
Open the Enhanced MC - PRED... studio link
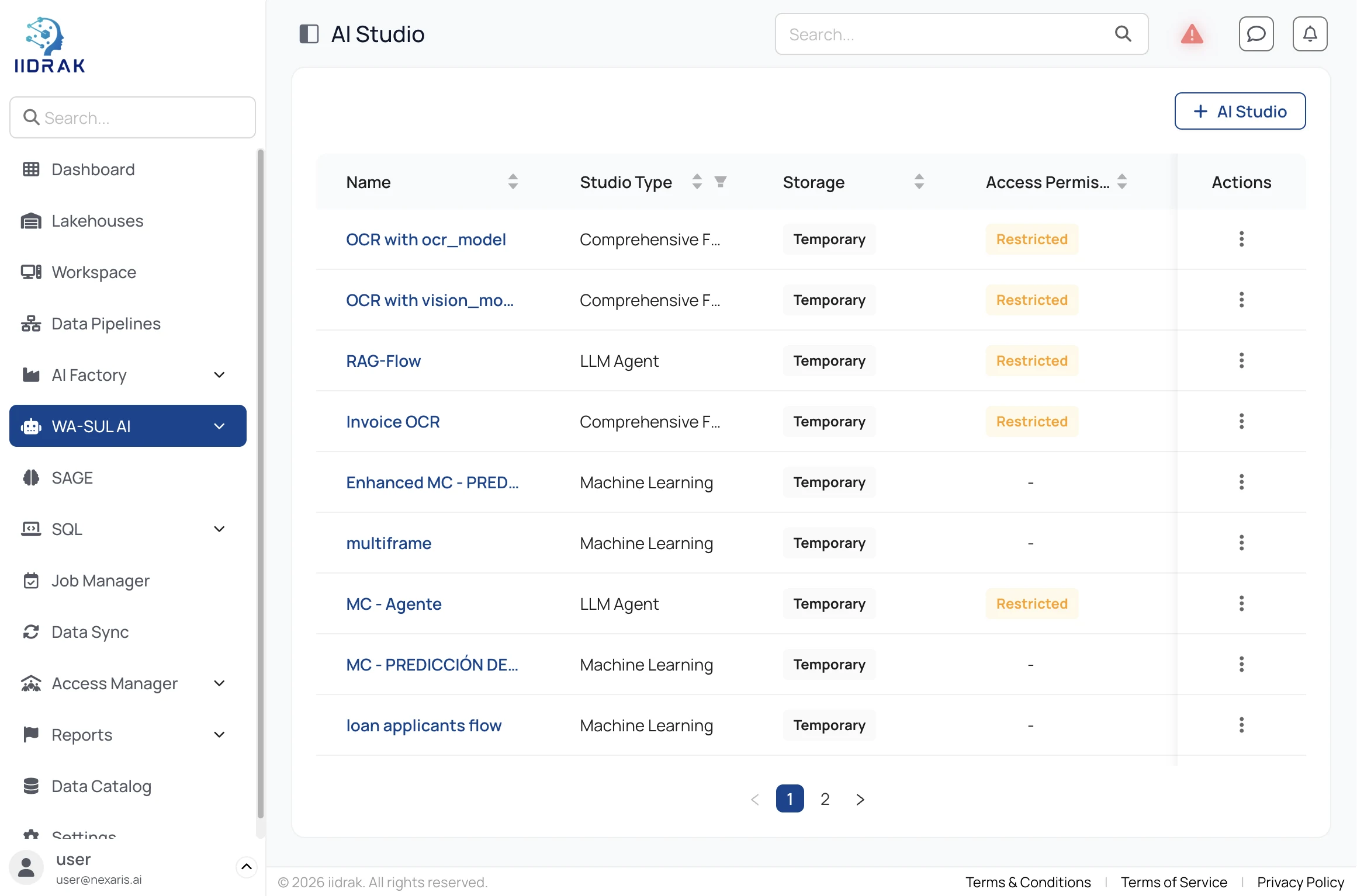point(432,482)
